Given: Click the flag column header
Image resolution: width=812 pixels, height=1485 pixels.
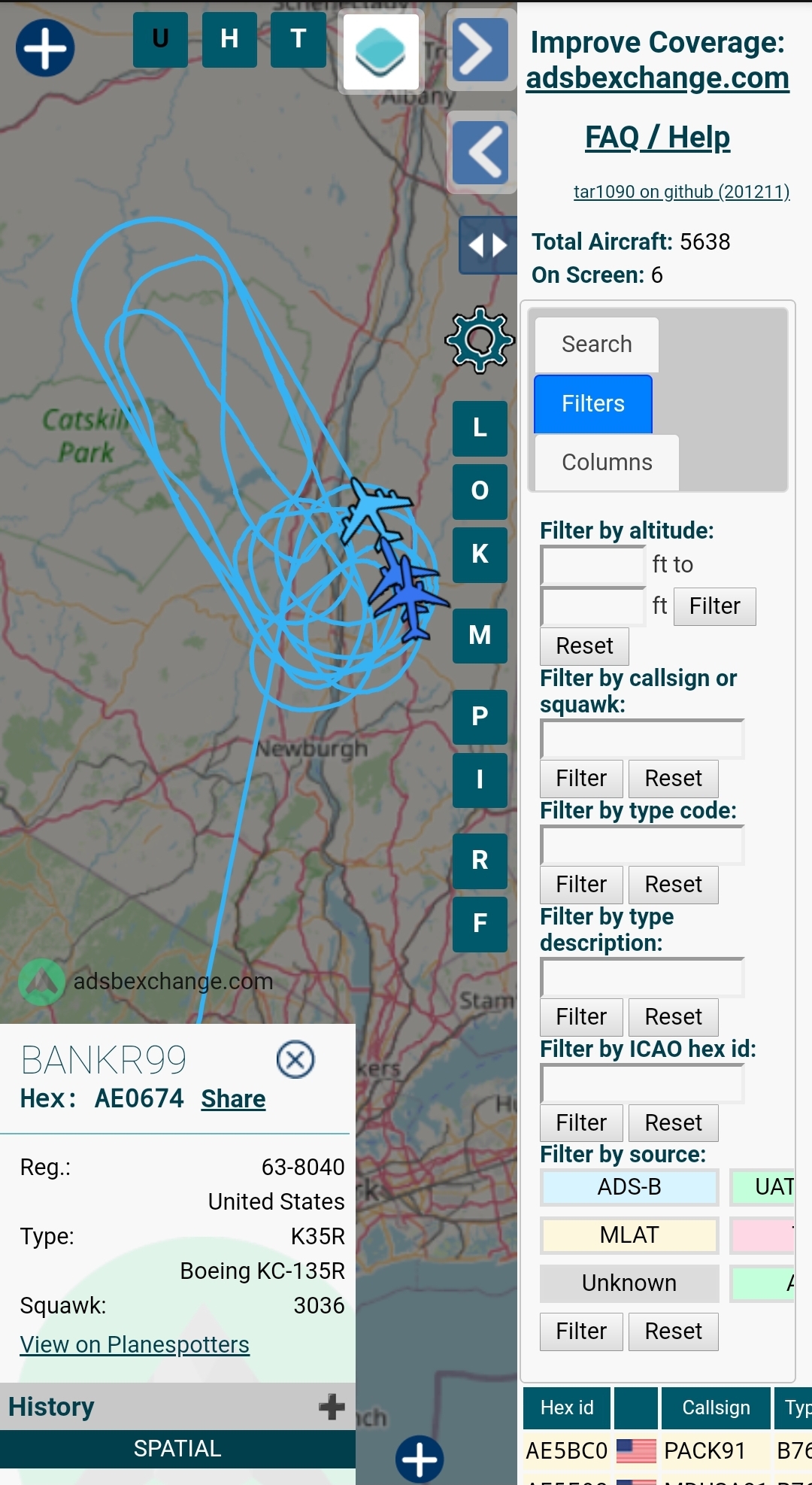Looking at the screenshot, I should coord(636,1408).
